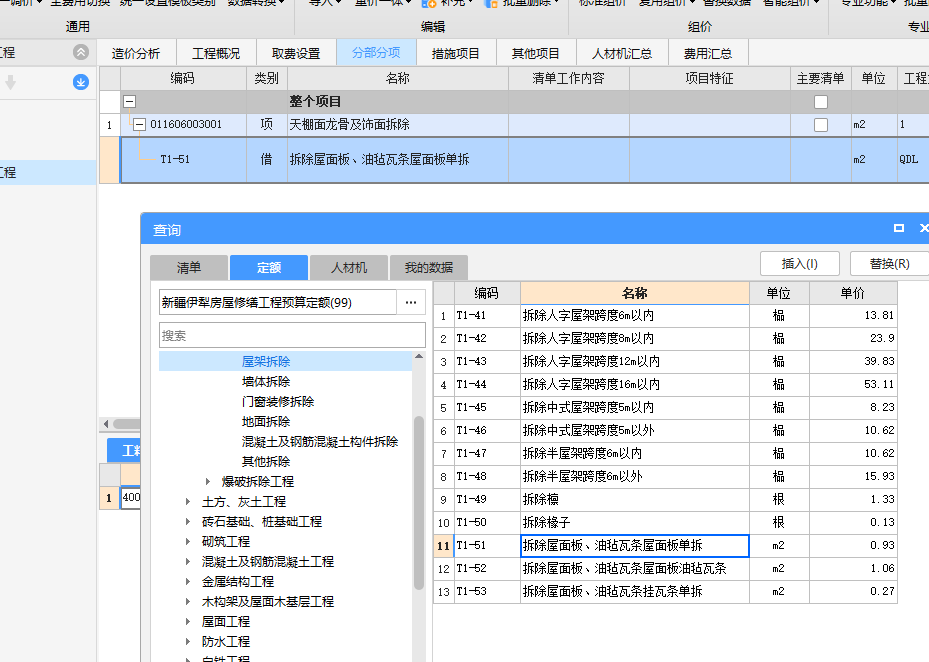Open the 措施项目 tab
Screen dimensions: 929x662
(456, 53)
